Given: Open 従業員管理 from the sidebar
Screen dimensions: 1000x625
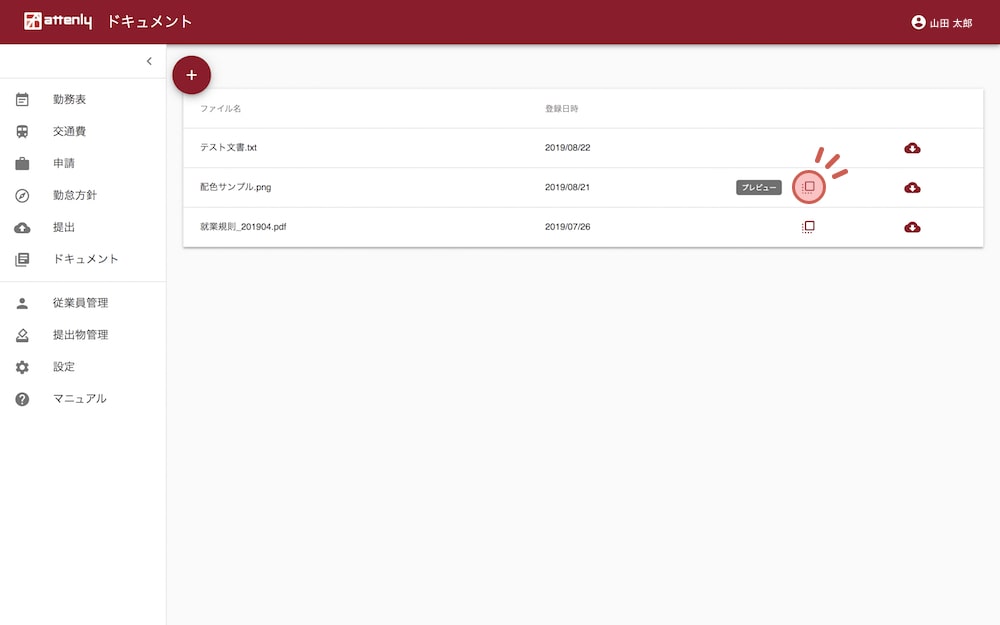Looking at the screenshot, I should [80, 303].
